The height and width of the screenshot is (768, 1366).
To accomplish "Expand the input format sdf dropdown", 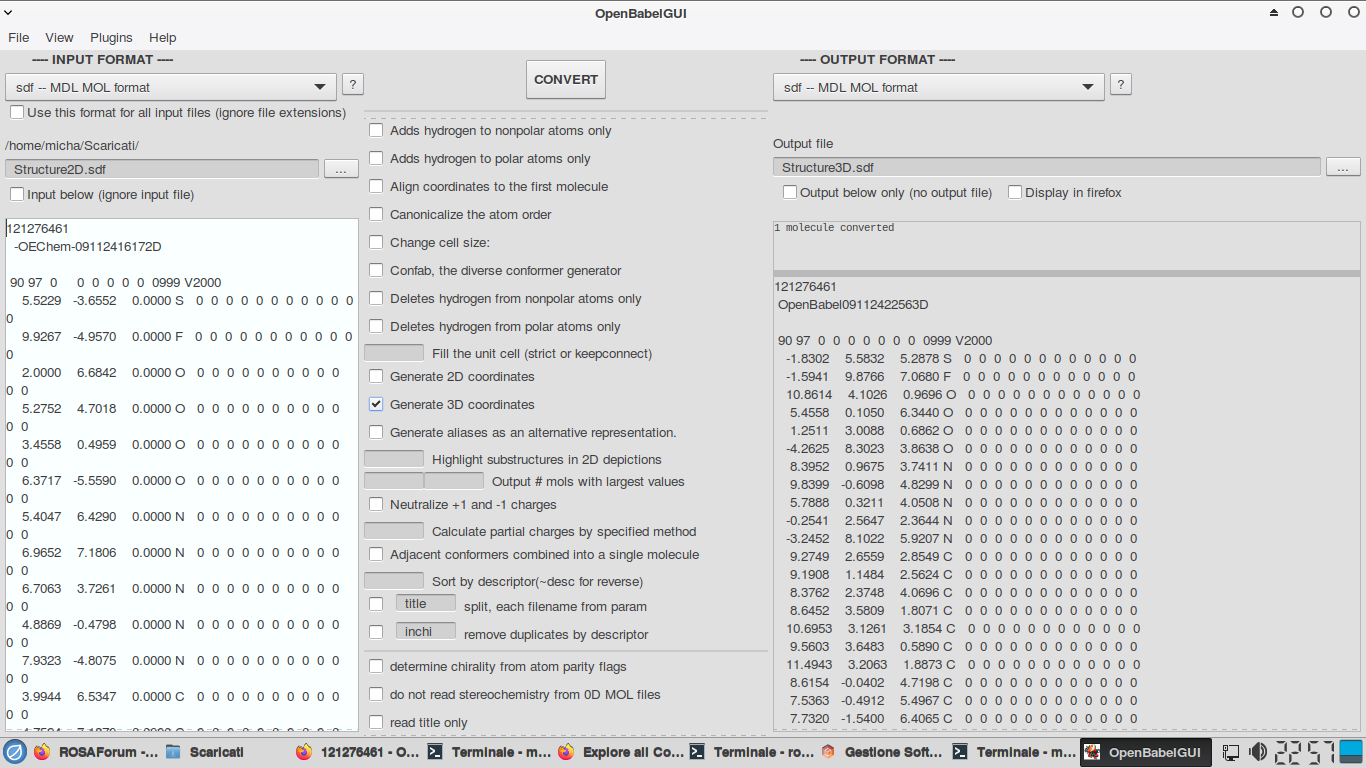I will coord(171,88).
